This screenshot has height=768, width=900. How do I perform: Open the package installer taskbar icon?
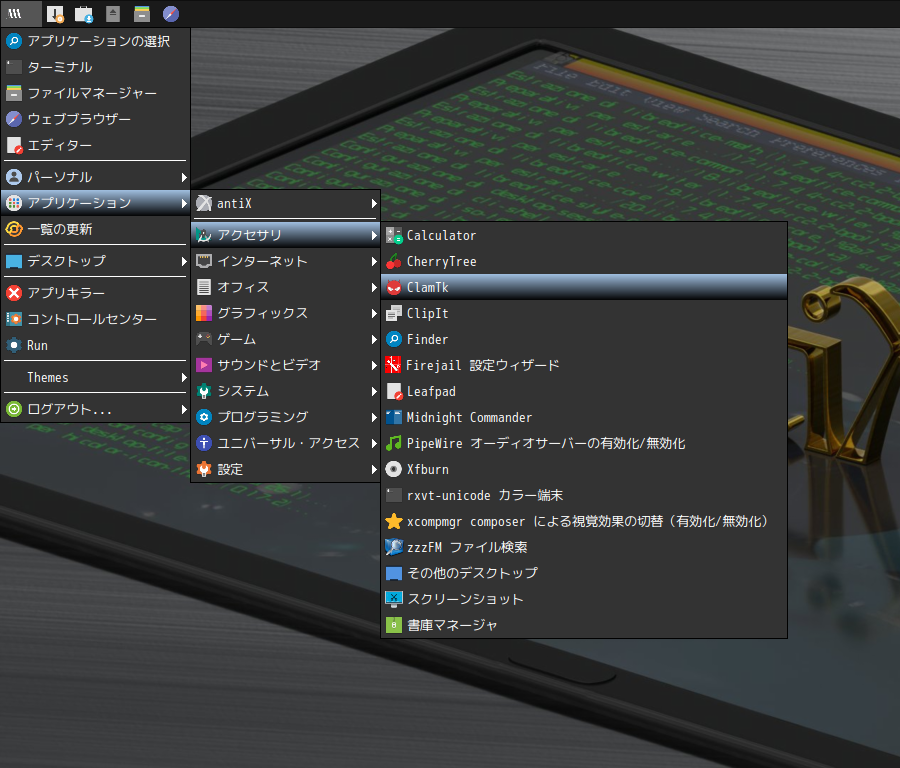pyautogui.click(x=84, y=14)
